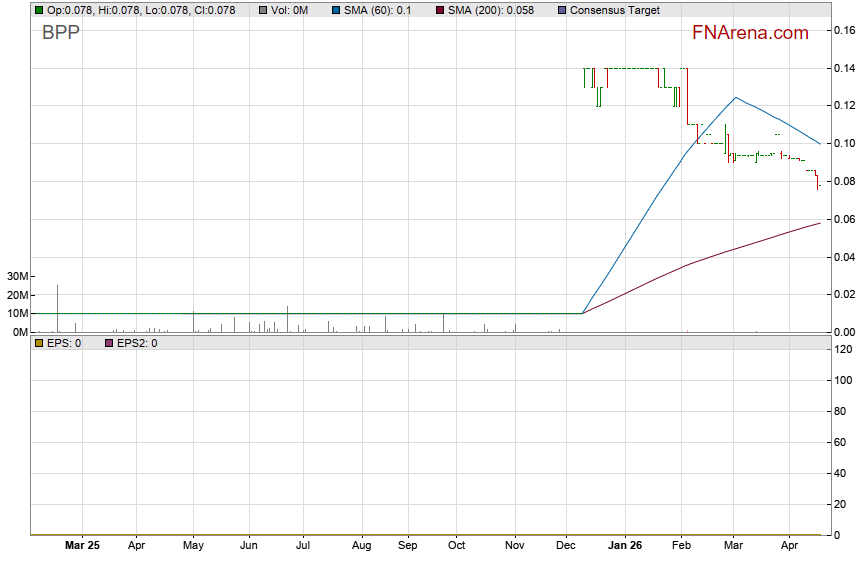Click the Consensus Target legend swatch
The height and width of the screenshot is (566, 859).
562,10
